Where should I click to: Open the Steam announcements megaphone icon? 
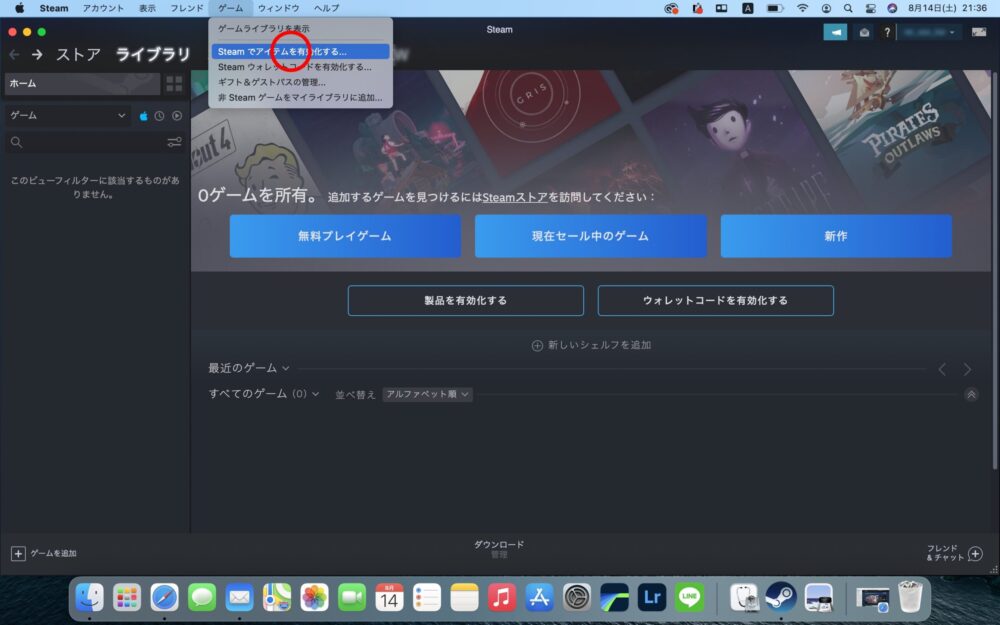point(835,32)
